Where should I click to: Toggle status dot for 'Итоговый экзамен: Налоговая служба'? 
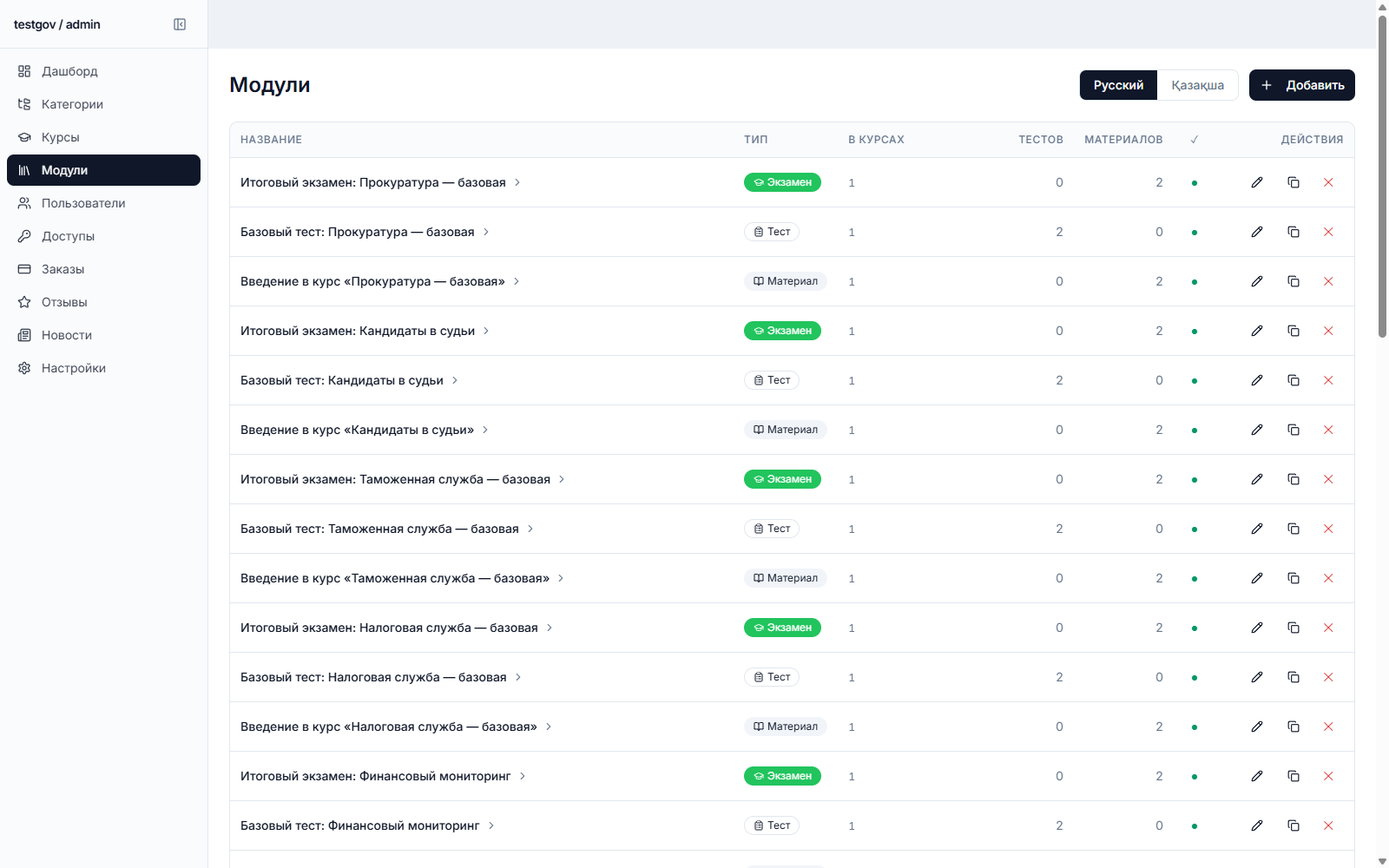point(1195,628)
